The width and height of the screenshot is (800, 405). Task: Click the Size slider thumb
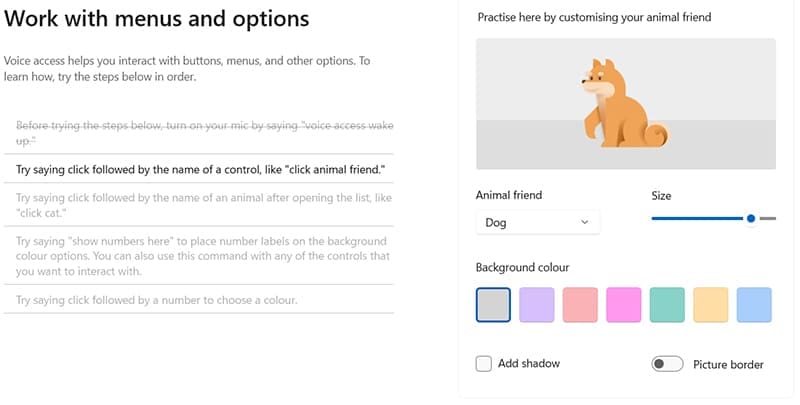click(750, 218)
